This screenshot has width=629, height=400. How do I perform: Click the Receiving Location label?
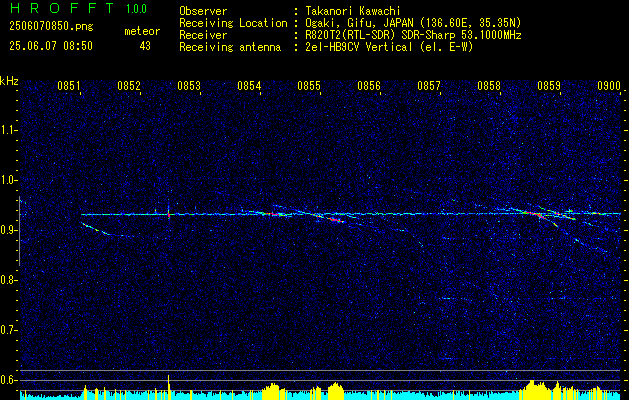coord(233,23)
